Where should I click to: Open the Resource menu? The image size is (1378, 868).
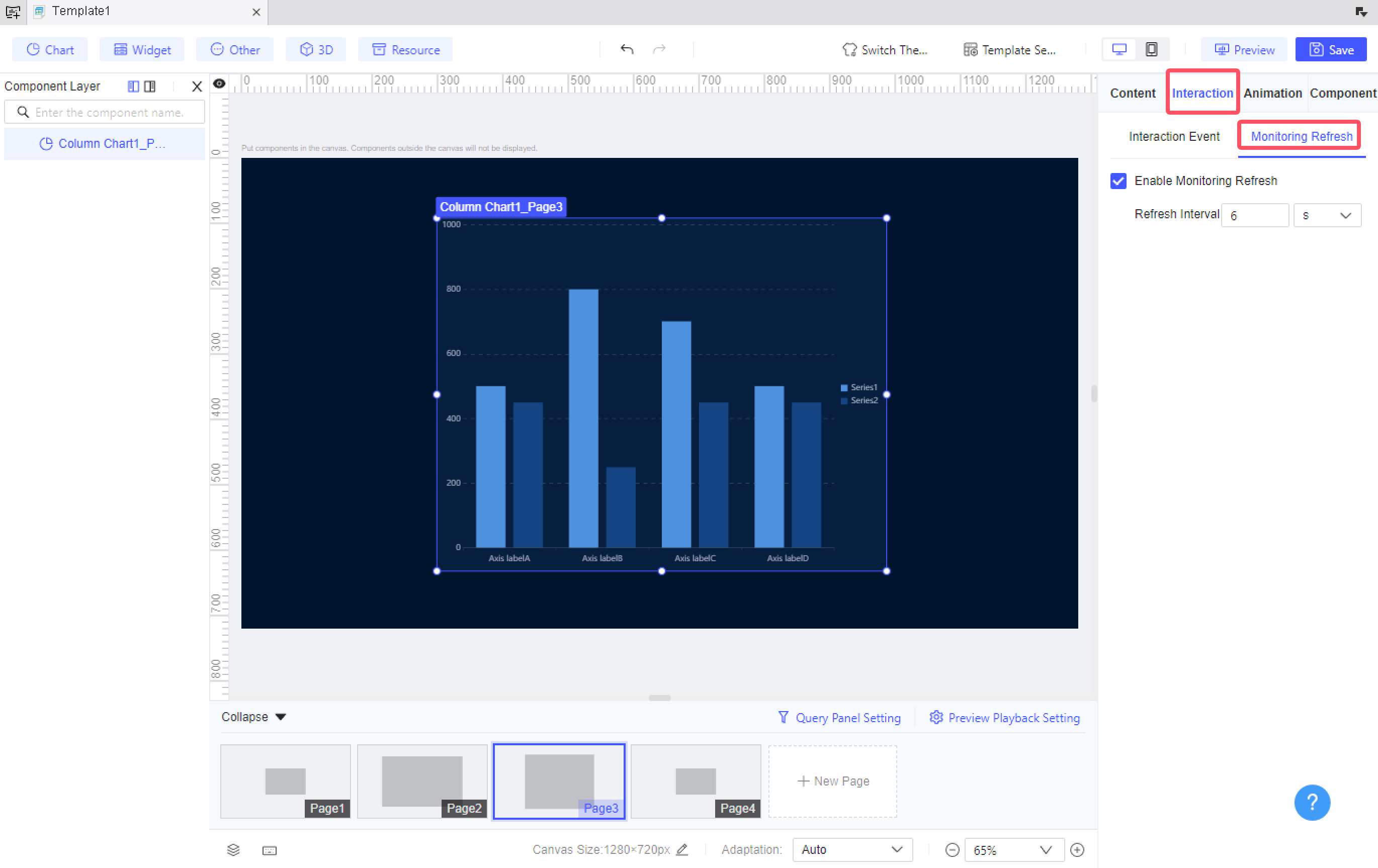click(x=405, y=50)
